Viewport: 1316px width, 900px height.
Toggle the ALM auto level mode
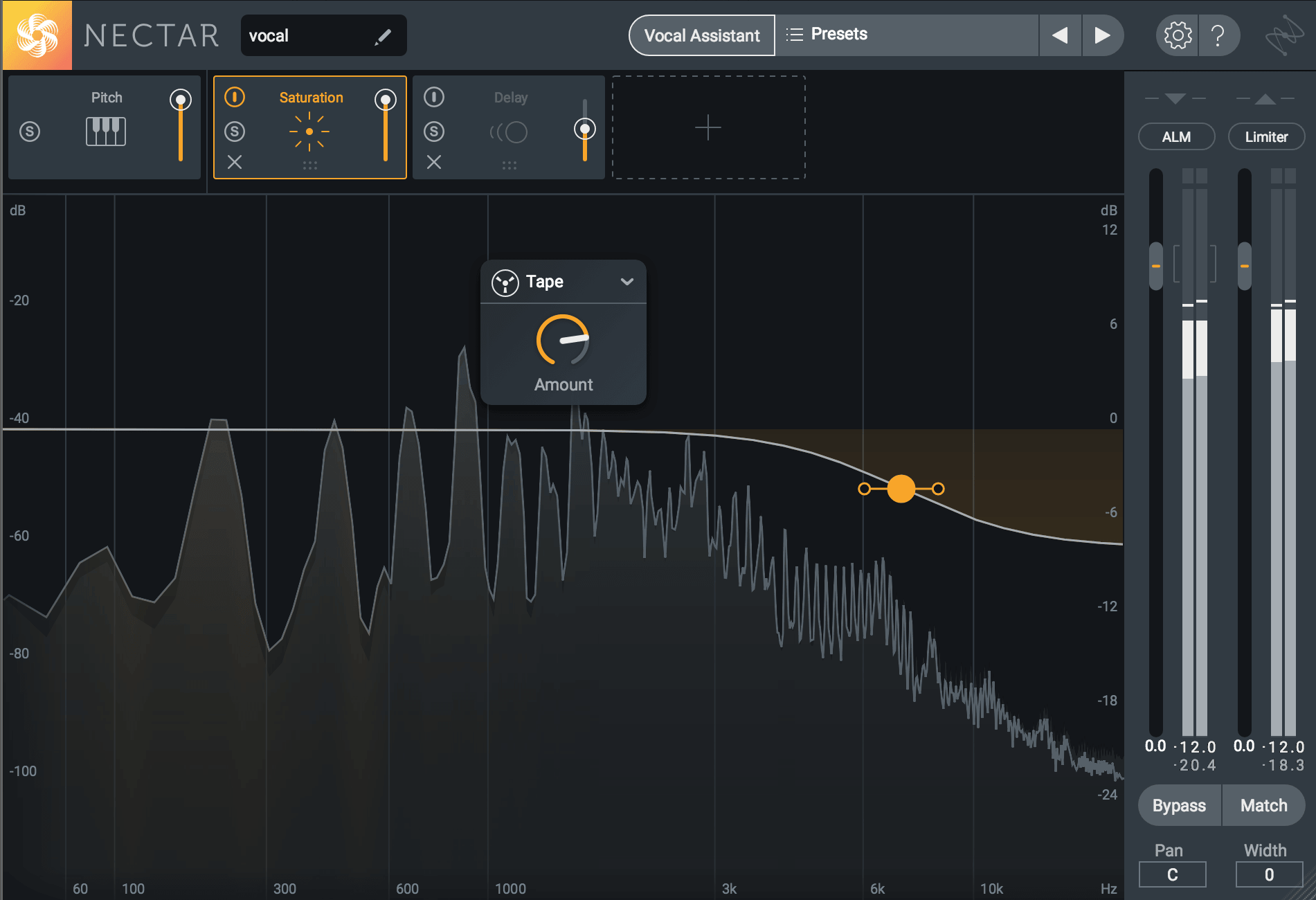1176,136
